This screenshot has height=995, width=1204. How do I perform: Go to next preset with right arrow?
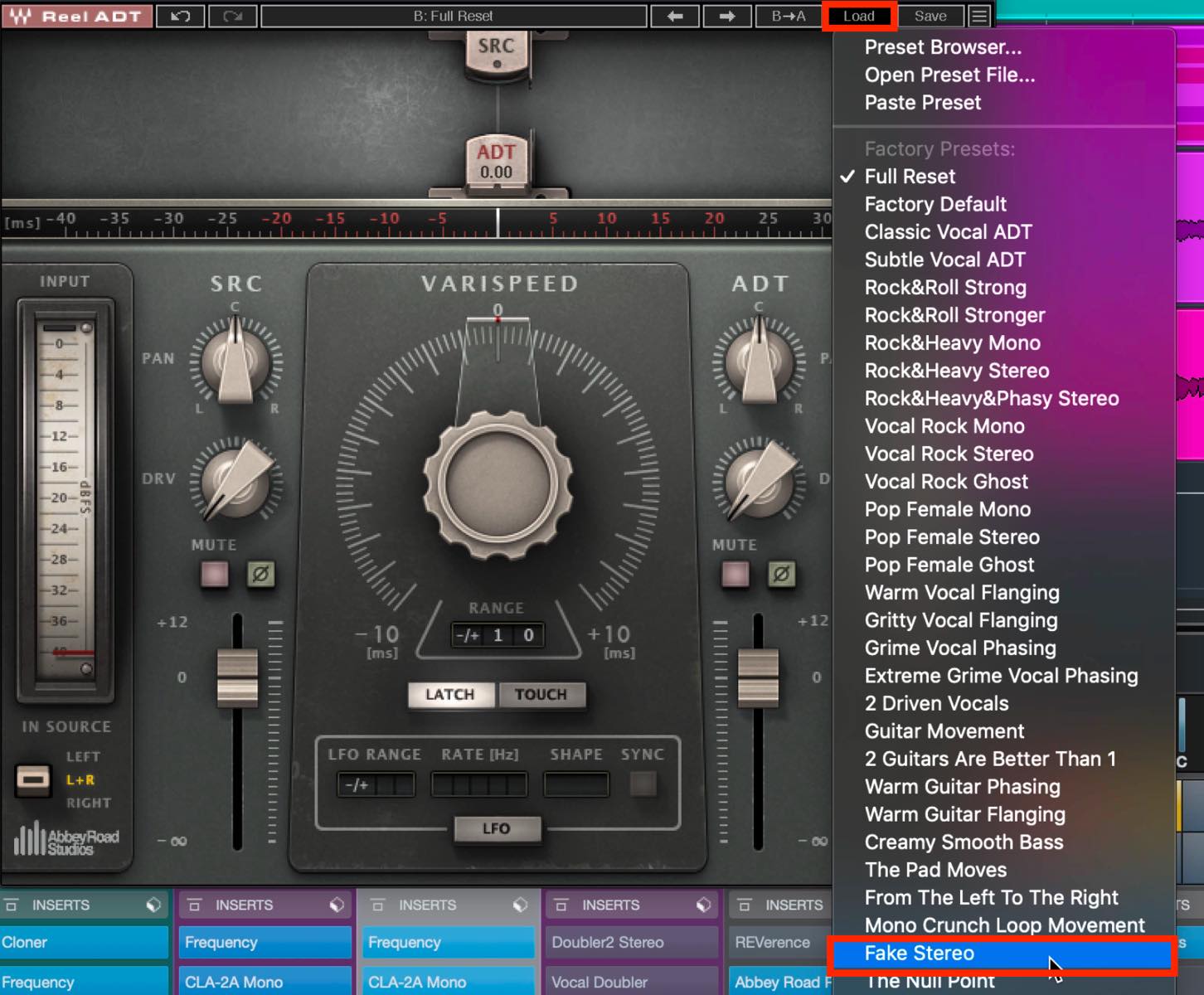tap(727, 16)
